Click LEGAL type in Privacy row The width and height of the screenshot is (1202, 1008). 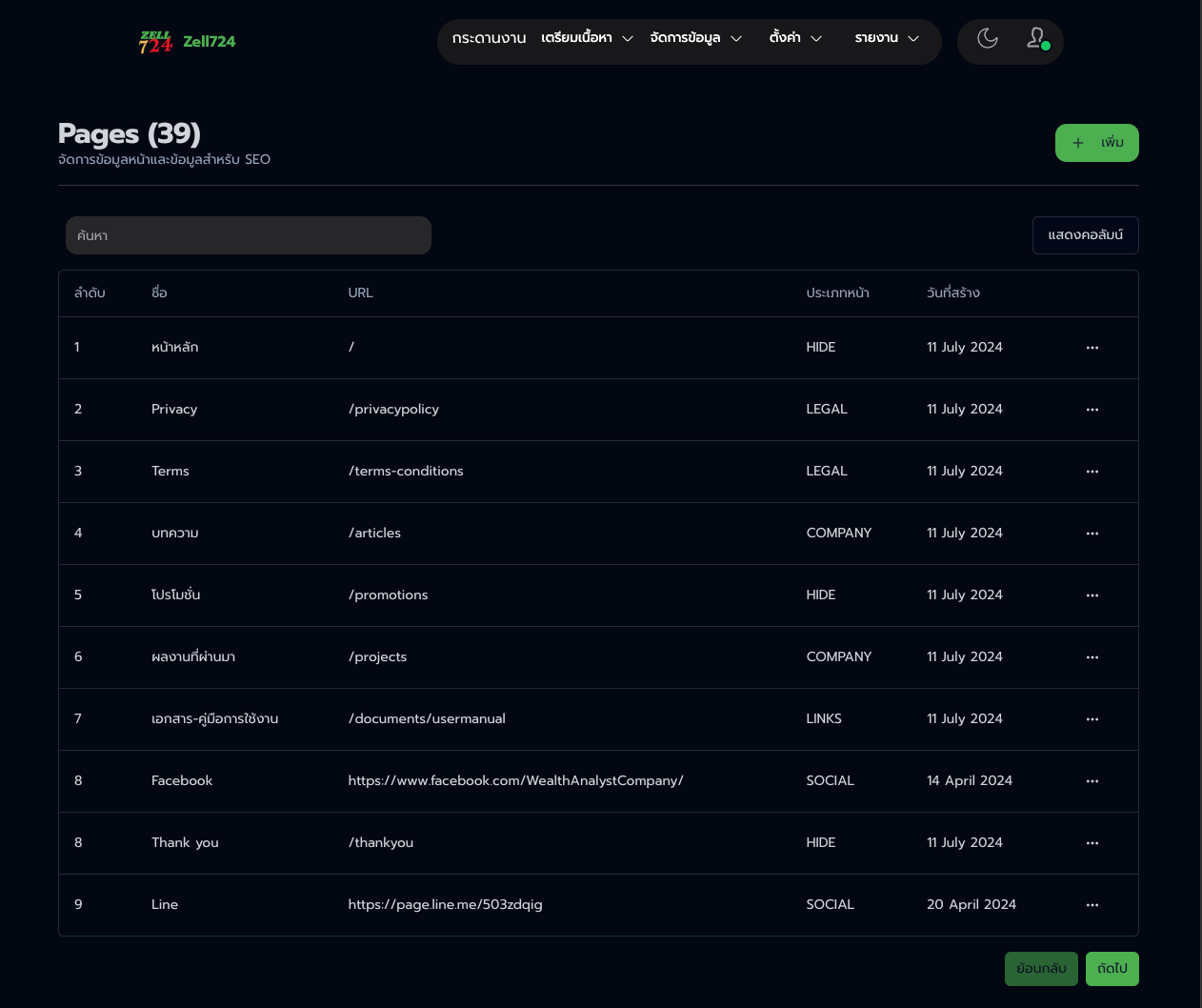coord(826,410)
